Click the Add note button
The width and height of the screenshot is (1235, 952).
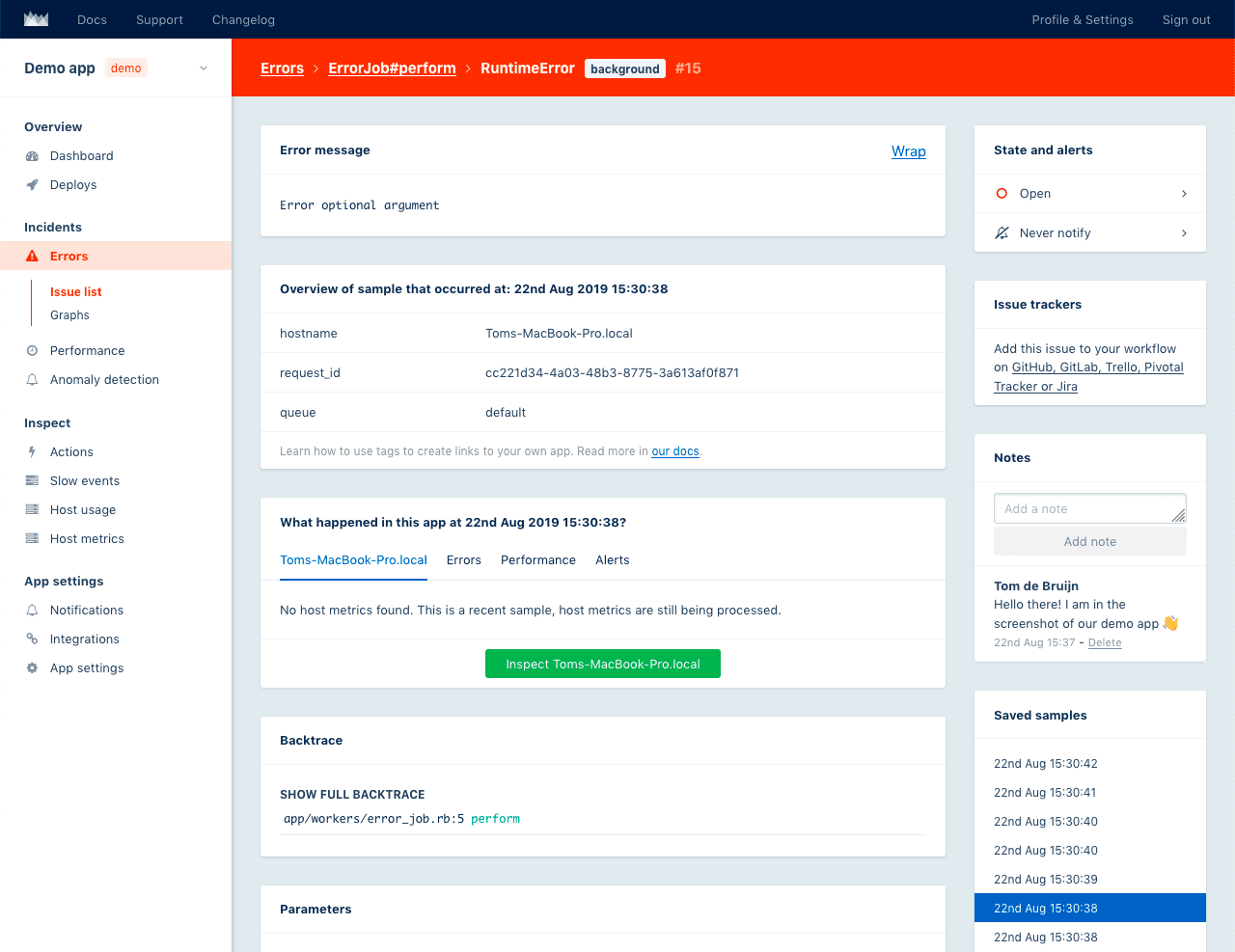click(x=1090, y=541)
